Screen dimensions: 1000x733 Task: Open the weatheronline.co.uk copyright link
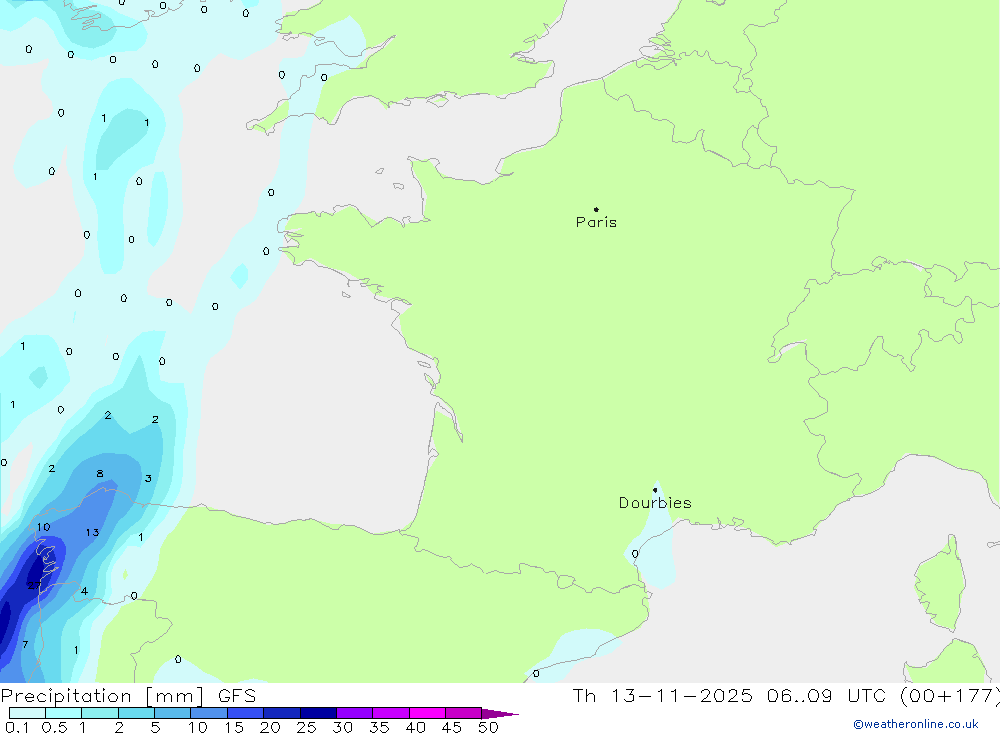point(915,724)
